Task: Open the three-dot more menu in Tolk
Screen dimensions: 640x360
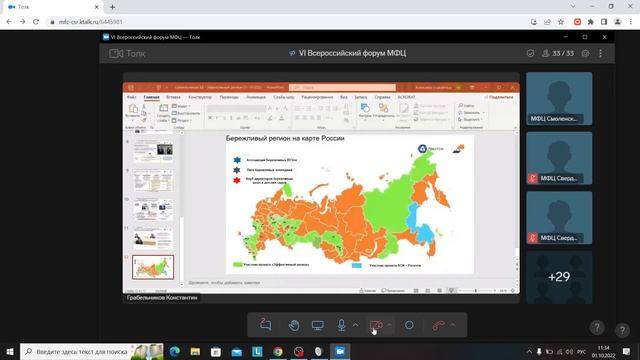Action: [x=600, y=53]
